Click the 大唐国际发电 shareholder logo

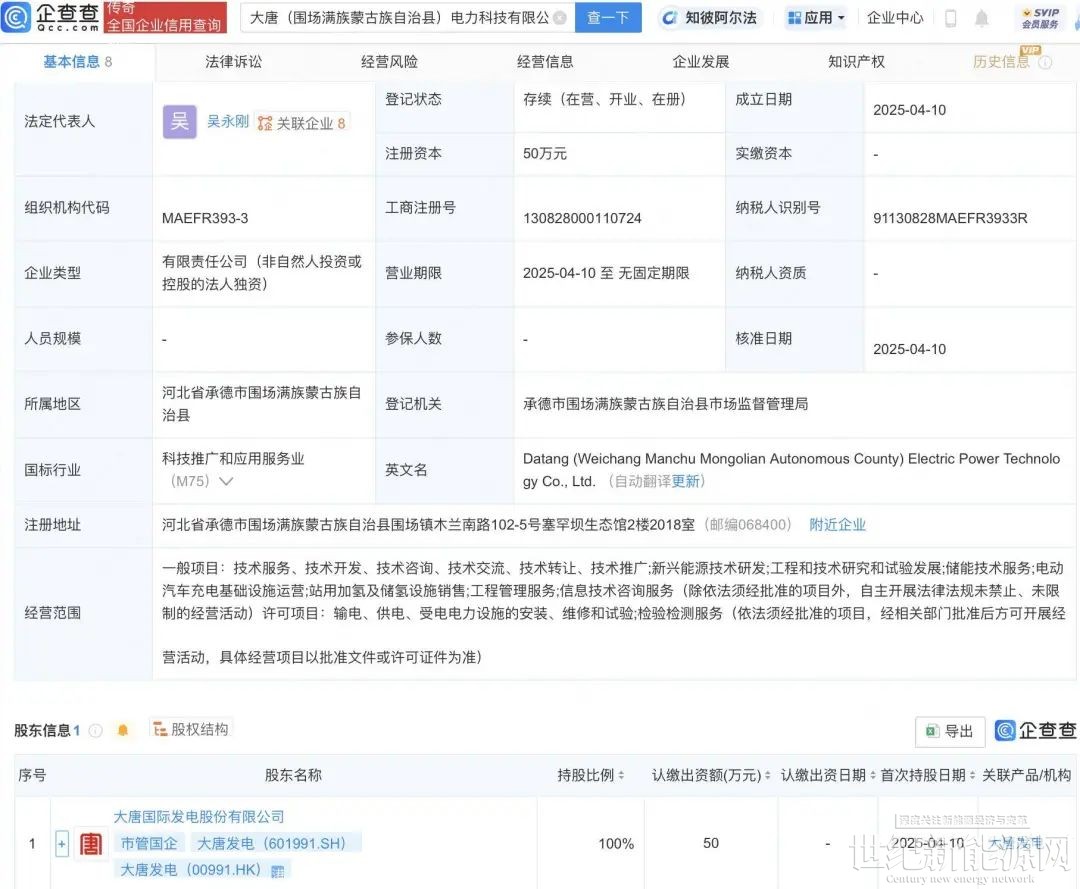91,844
